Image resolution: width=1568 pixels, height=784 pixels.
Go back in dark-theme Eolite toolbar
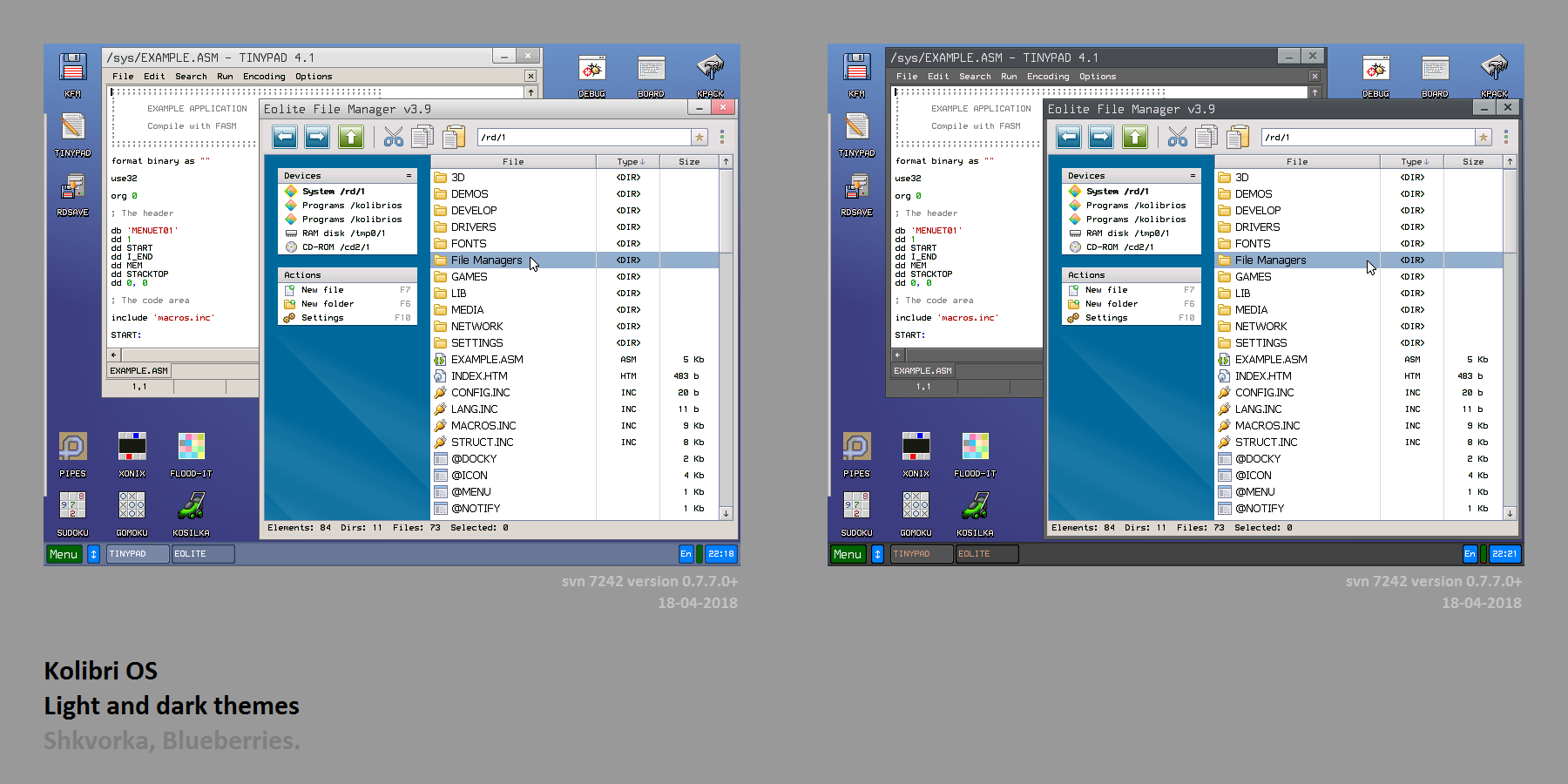click(x=1069, y=137)
